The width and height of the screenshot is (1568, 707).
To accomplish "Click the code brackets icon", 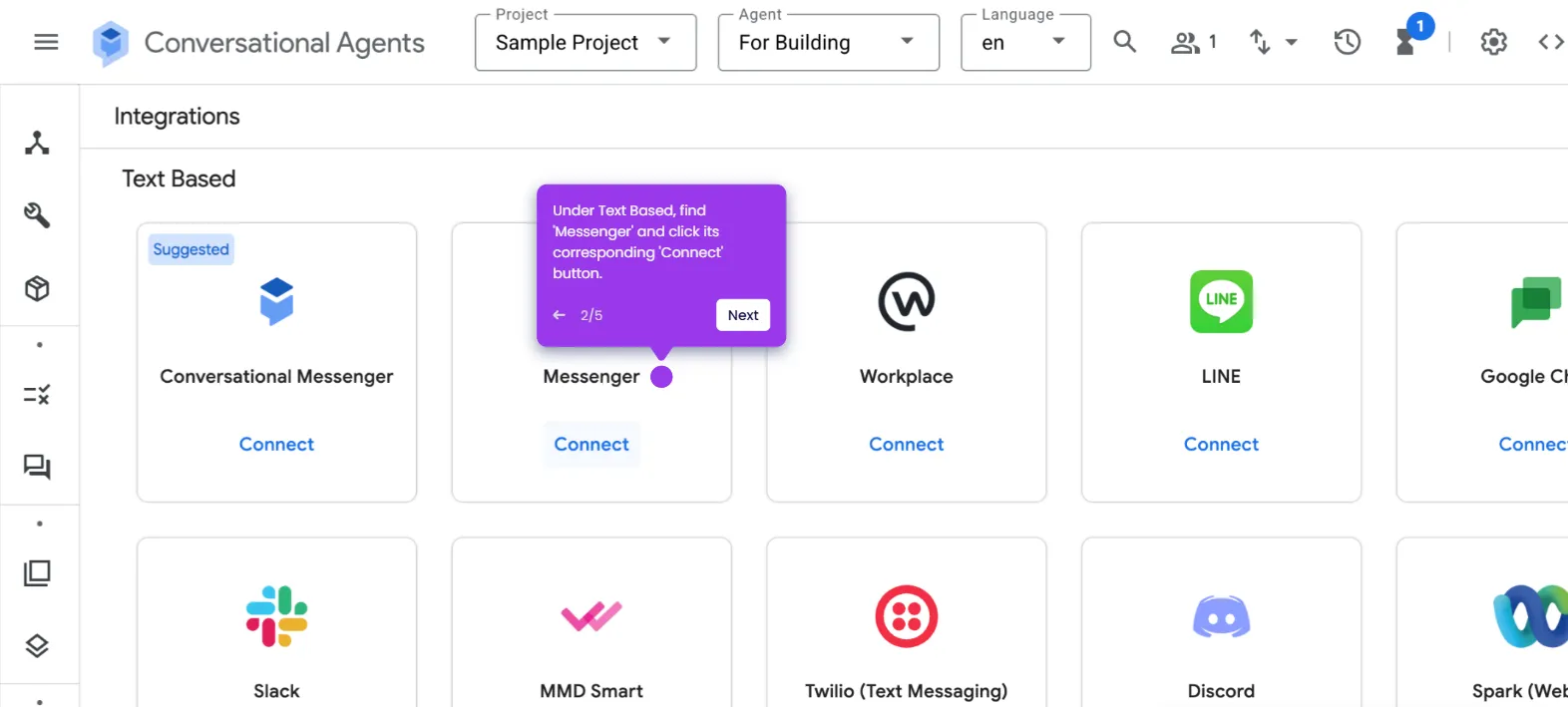I will coord(1550,42).
